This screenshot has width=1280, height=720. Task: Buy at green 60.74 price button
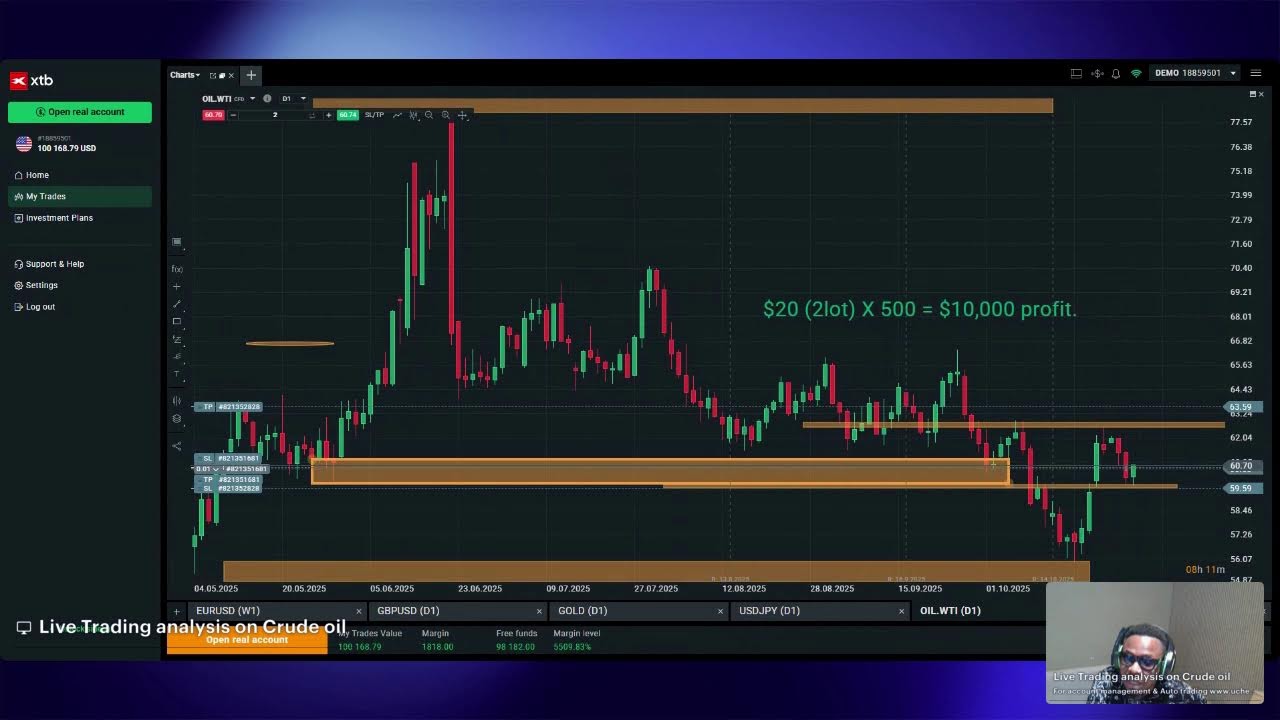point(347,115)
